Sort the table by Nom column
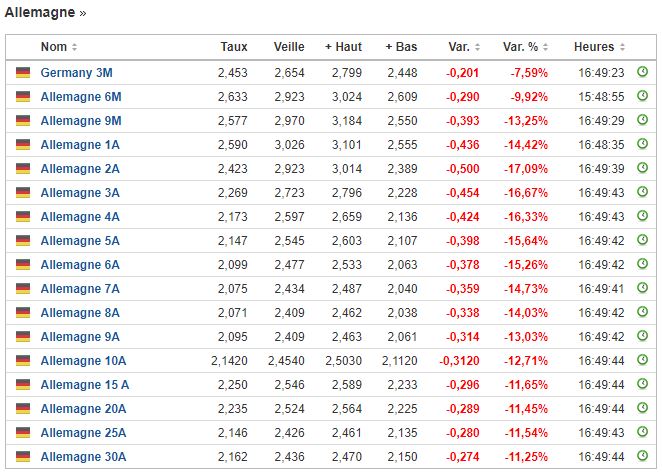Image resolution: width=662 pixels, height=476 pixels. pyautogui.click(x=59, y=47)
